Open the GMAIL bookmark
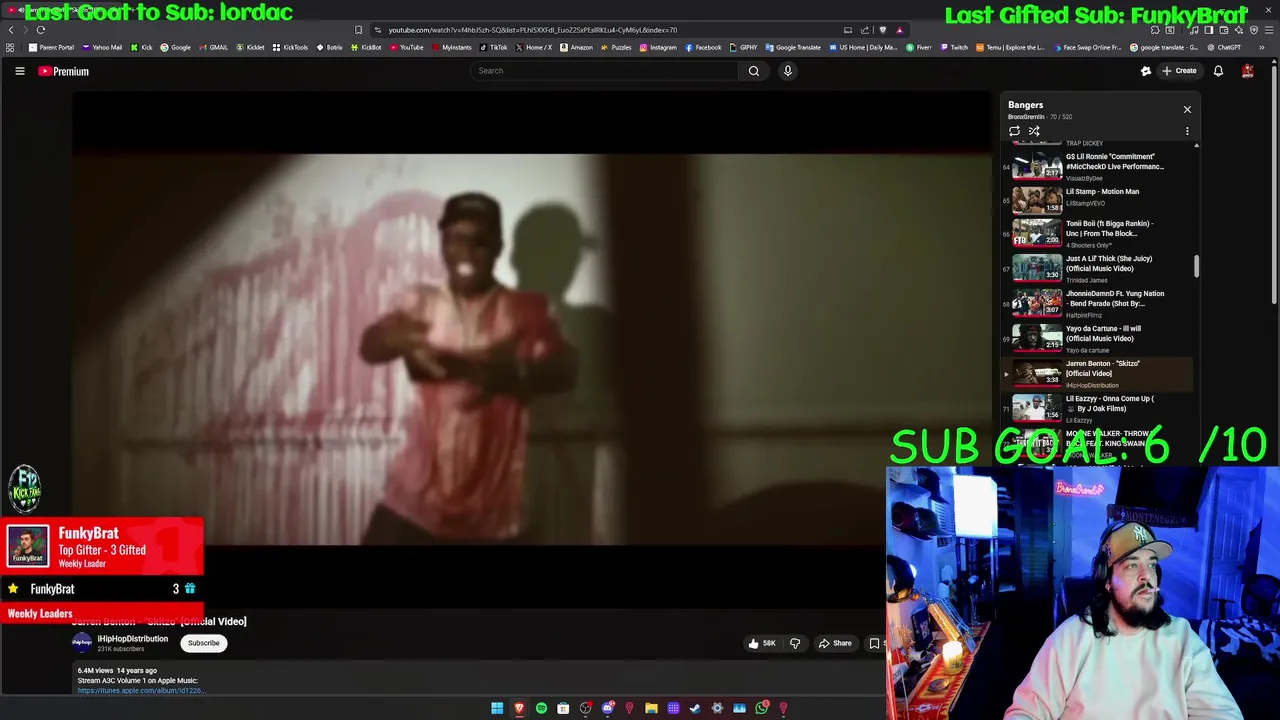1280x720 pixels. [x=214, y=47]
